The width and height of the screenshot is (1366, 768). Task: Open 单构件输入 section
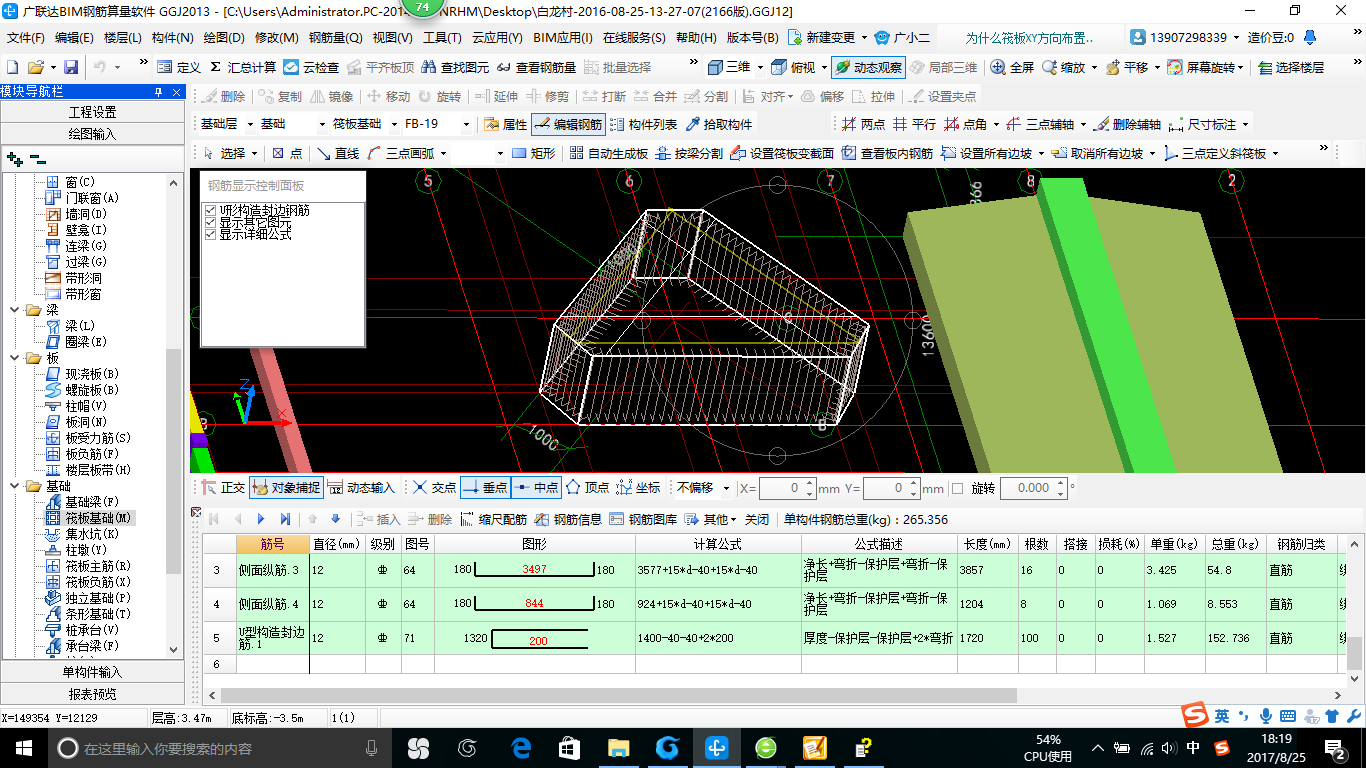(x=92, y=672)
